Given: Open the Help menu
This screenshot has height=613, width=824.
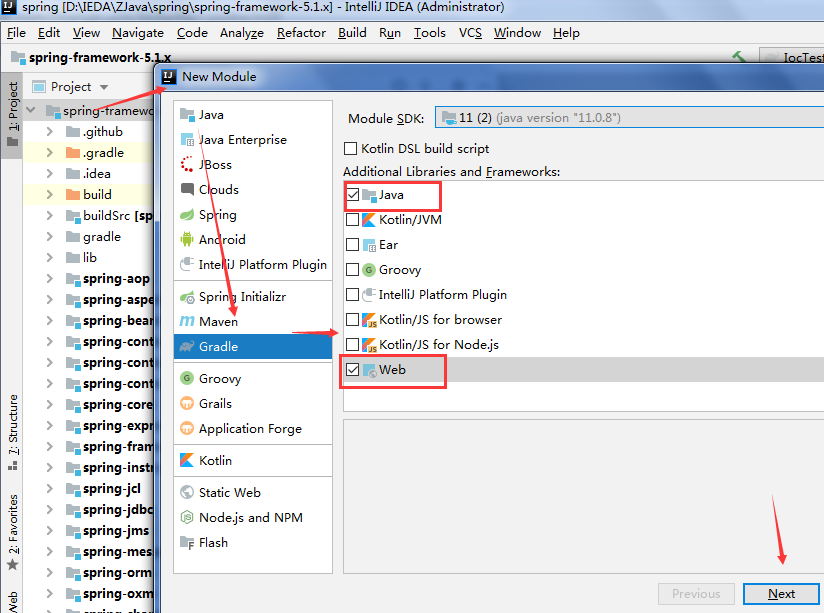Looking at the screenshot, I should [x=566, y=33].
